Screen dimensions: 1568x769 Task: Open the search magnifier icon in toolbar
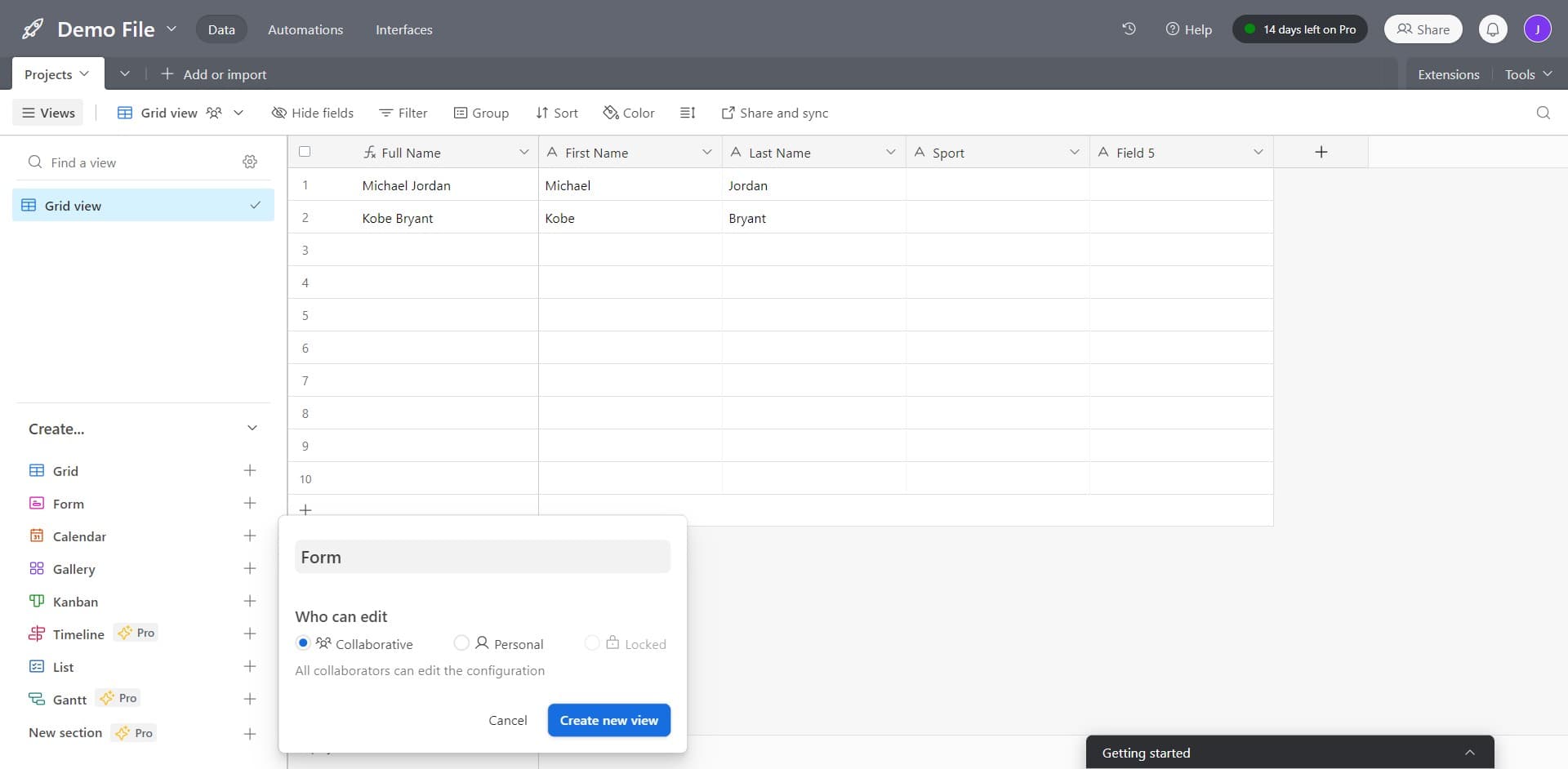[x=1543, y=113]
